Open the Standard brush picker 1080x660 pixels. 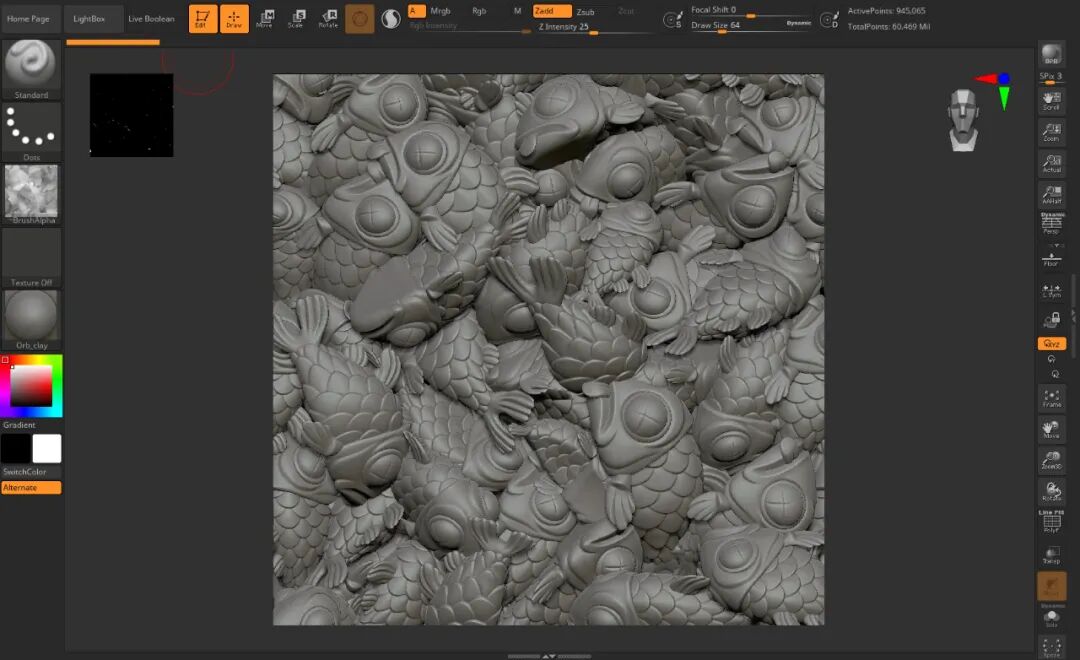click(x=31, y=69)
